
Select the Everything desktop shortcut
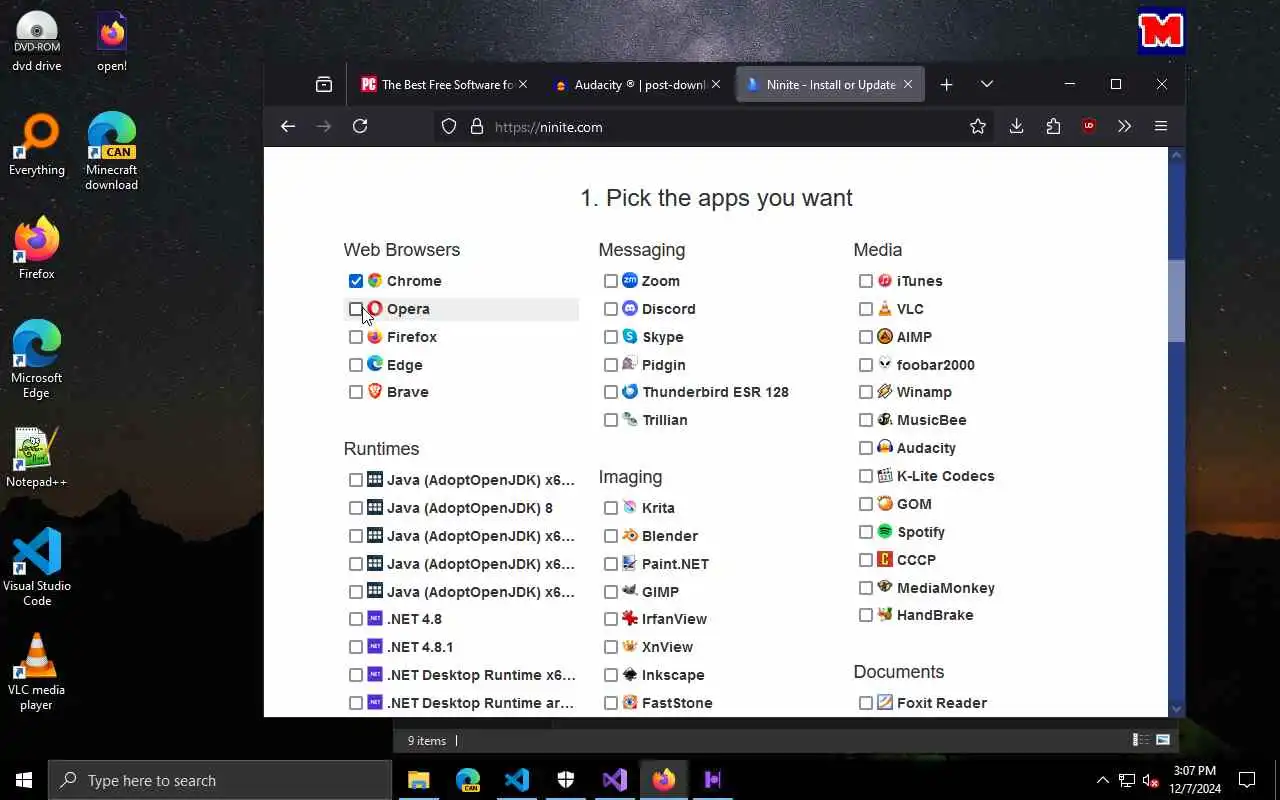point(36,147)
